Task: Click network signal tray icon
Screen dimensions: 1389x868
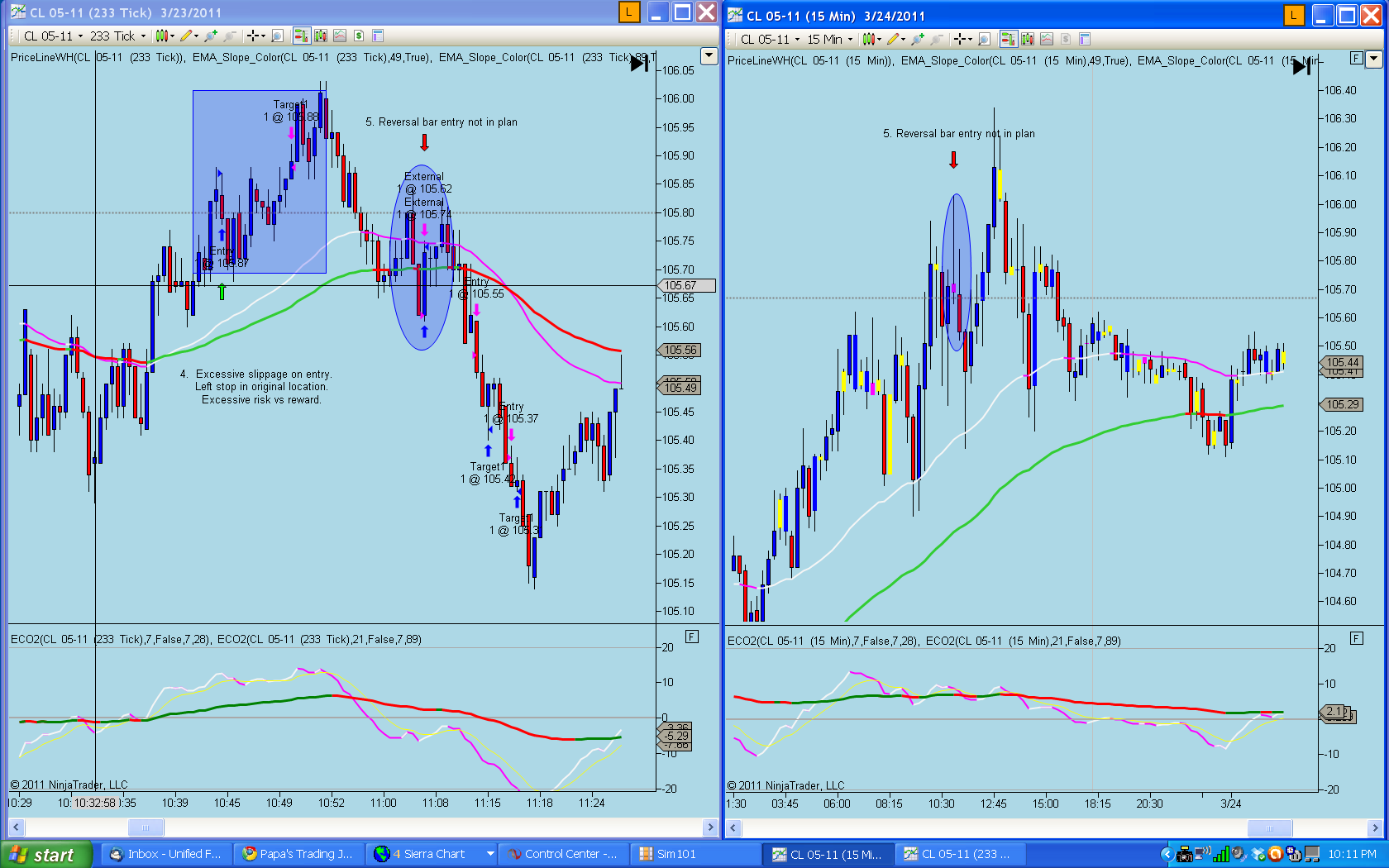Action: coord(1221,854)
